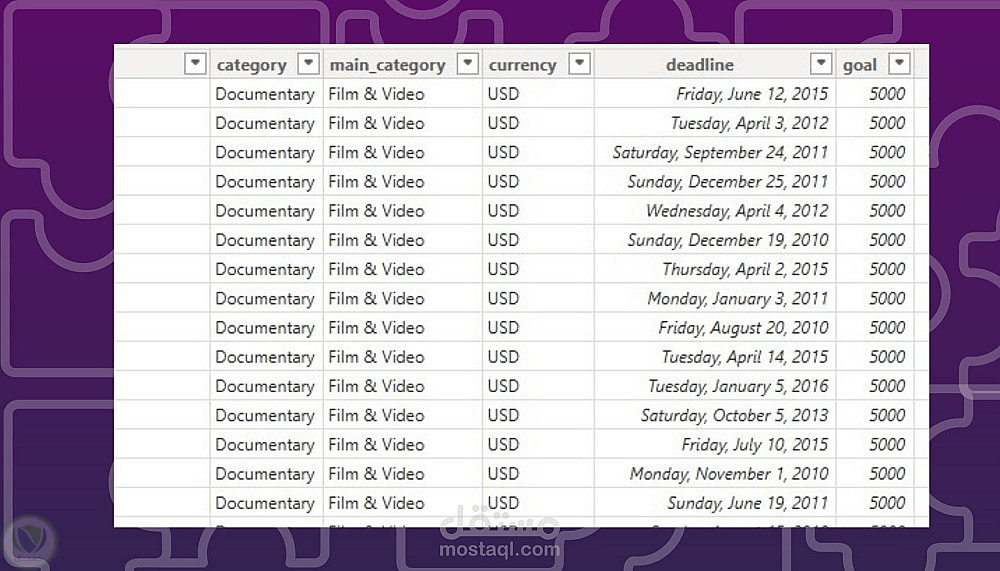Open the deadline column filter dropdown

(821, 64)
